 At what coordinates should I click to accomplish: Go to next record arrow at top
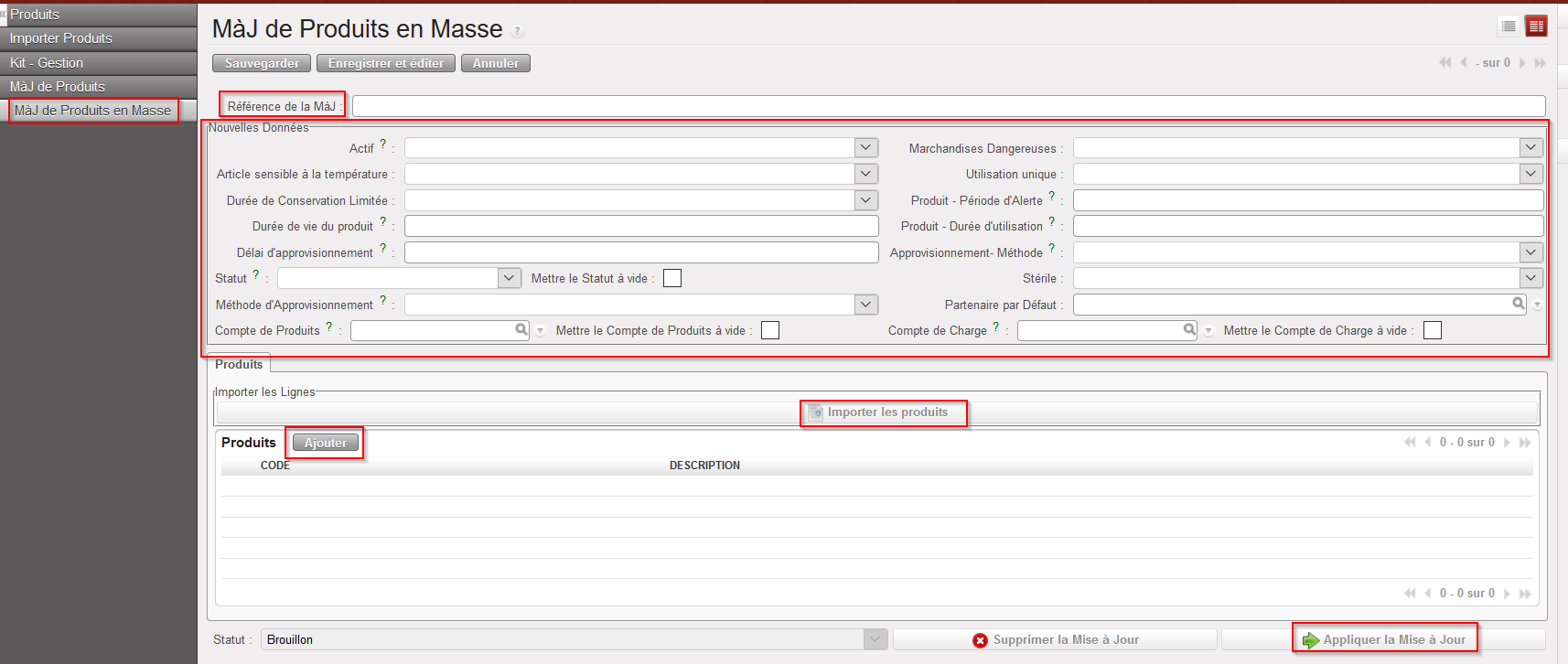click(x=1522, y=63)
